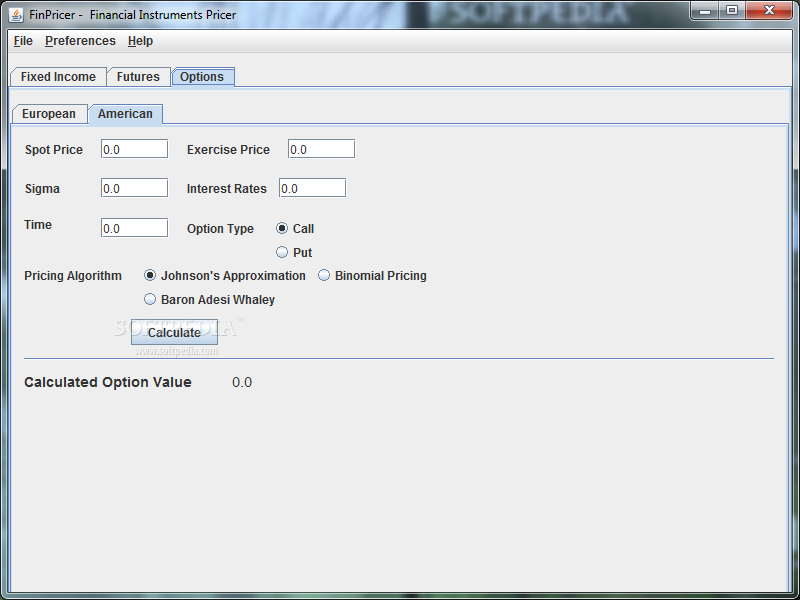800x600 pixels.
Task: Focus the Sigma input field
Action: [134, 188]
